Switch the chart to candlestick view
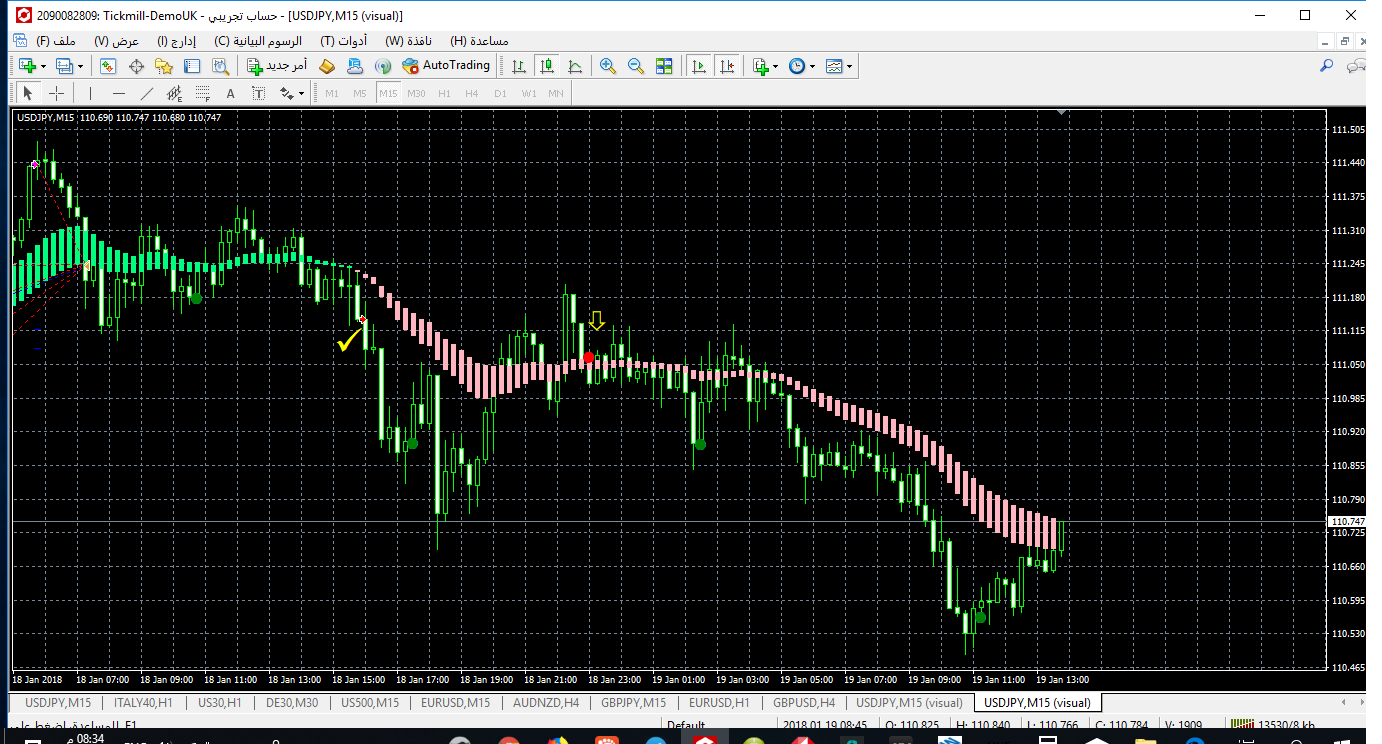 pos(546,66)
